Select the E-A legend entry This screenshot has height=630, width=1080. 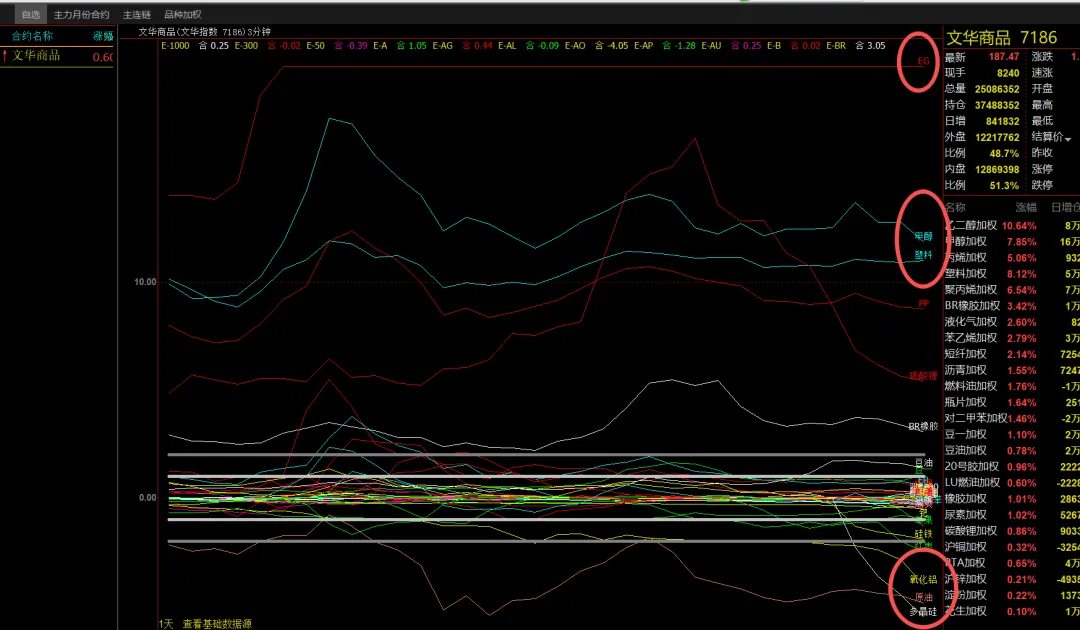(380, 45)
